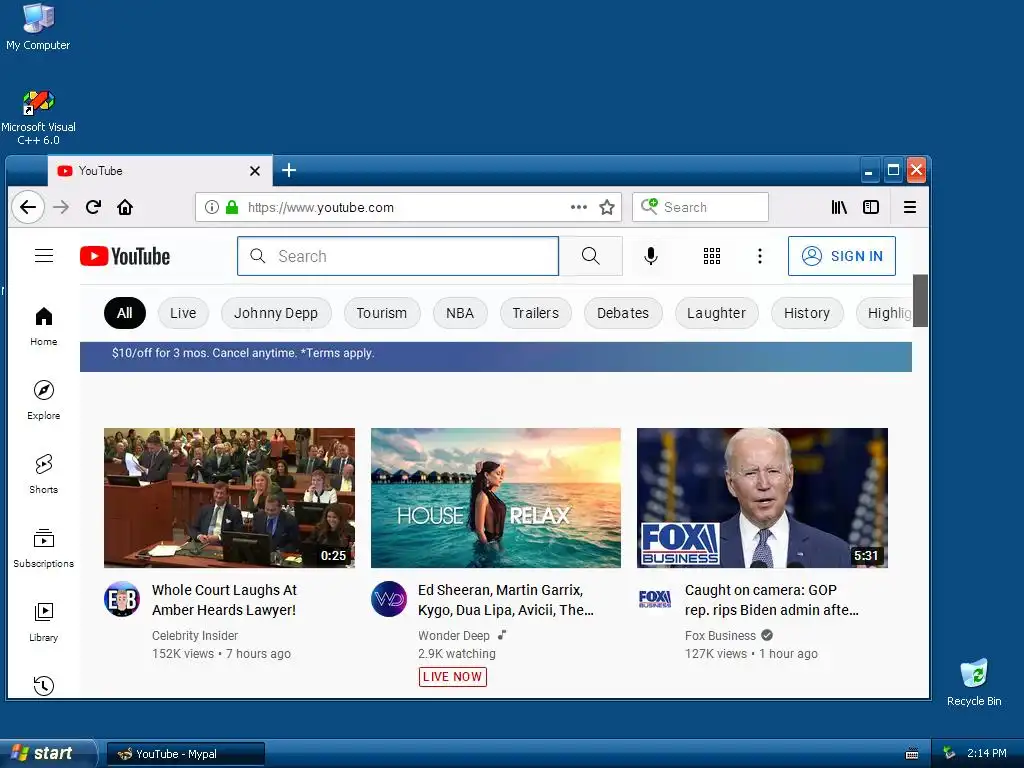Click the page vertical scrollbar thumb

pyautogui.click(x=920, y=300)
